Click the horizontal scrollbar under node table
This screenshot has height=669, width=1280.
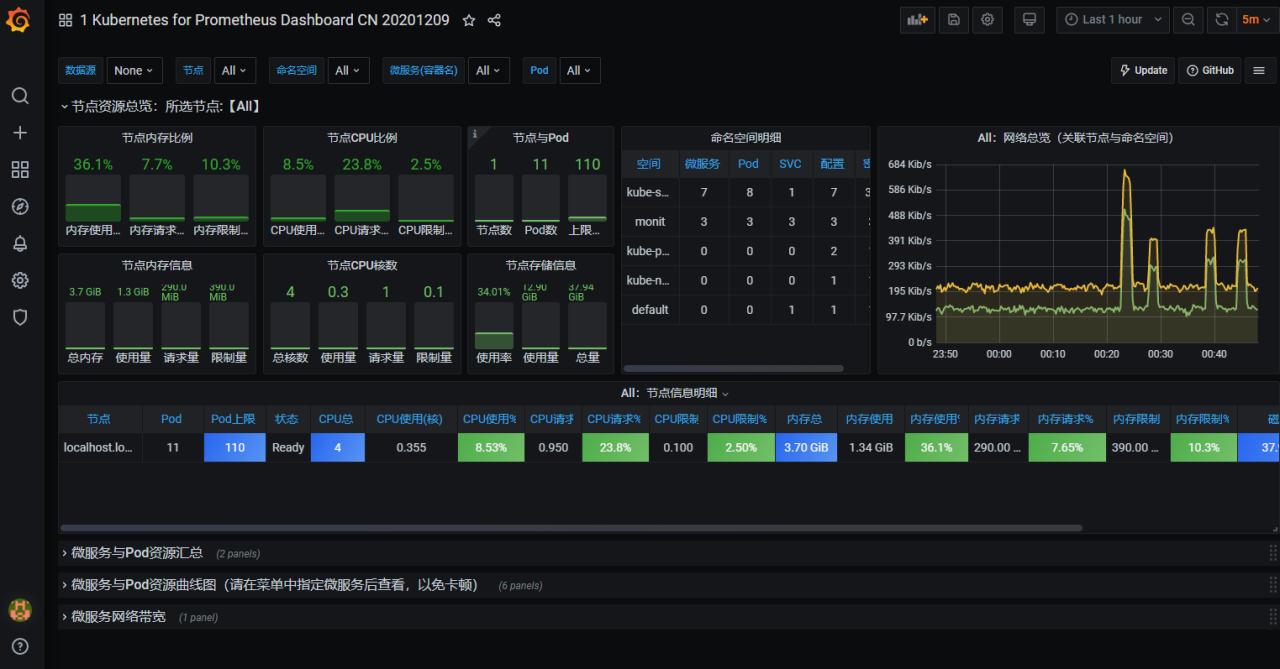pyautogui.click(x=570, y=528)
